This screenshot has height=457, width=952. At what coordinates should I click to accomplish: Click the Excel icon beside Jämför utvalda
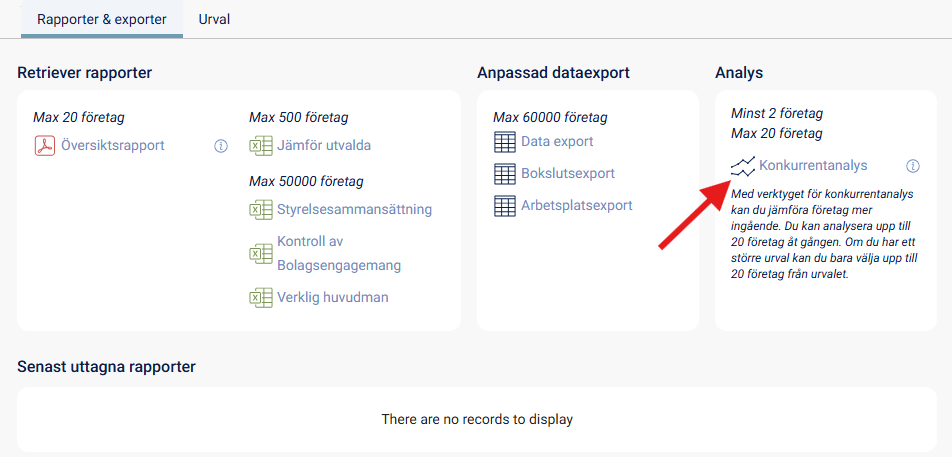(261, 146)
